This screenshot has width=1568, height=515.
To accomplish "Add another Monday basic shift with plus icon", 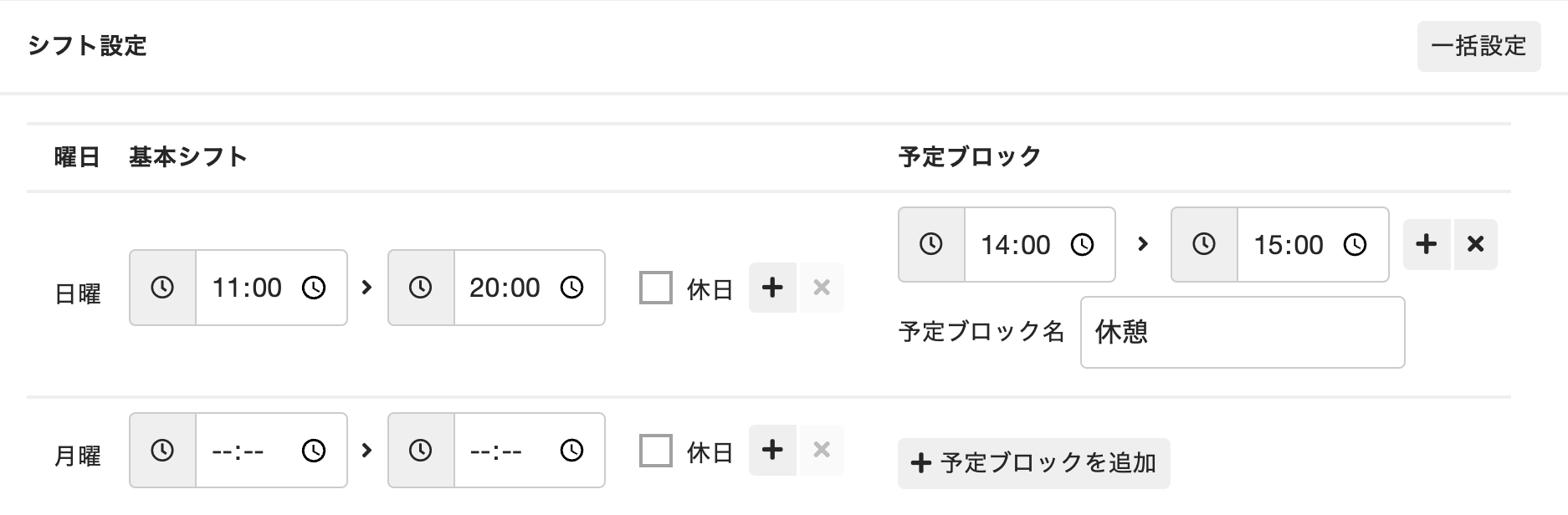I will click(x=772, y=451).
